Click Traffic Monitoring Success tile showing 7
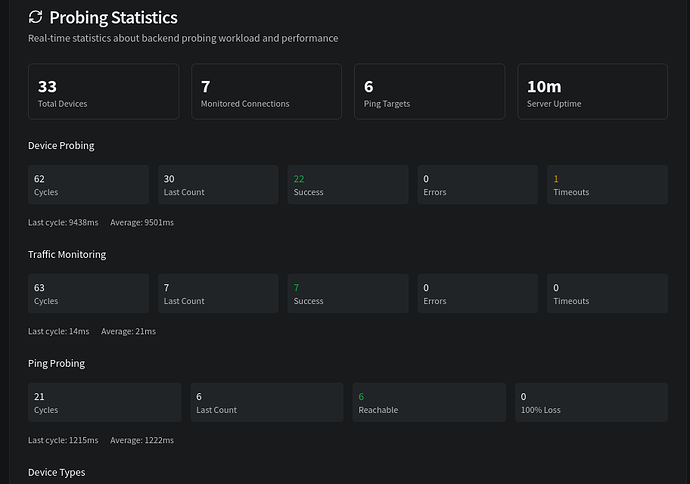 (x=348, y=294)
